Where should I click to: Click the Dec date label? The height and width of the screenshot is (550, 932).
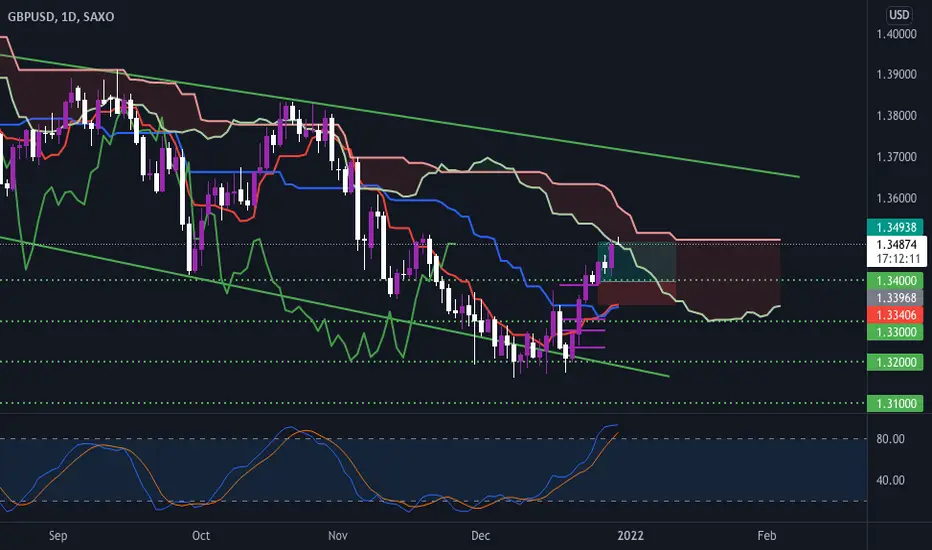[480, 536]
